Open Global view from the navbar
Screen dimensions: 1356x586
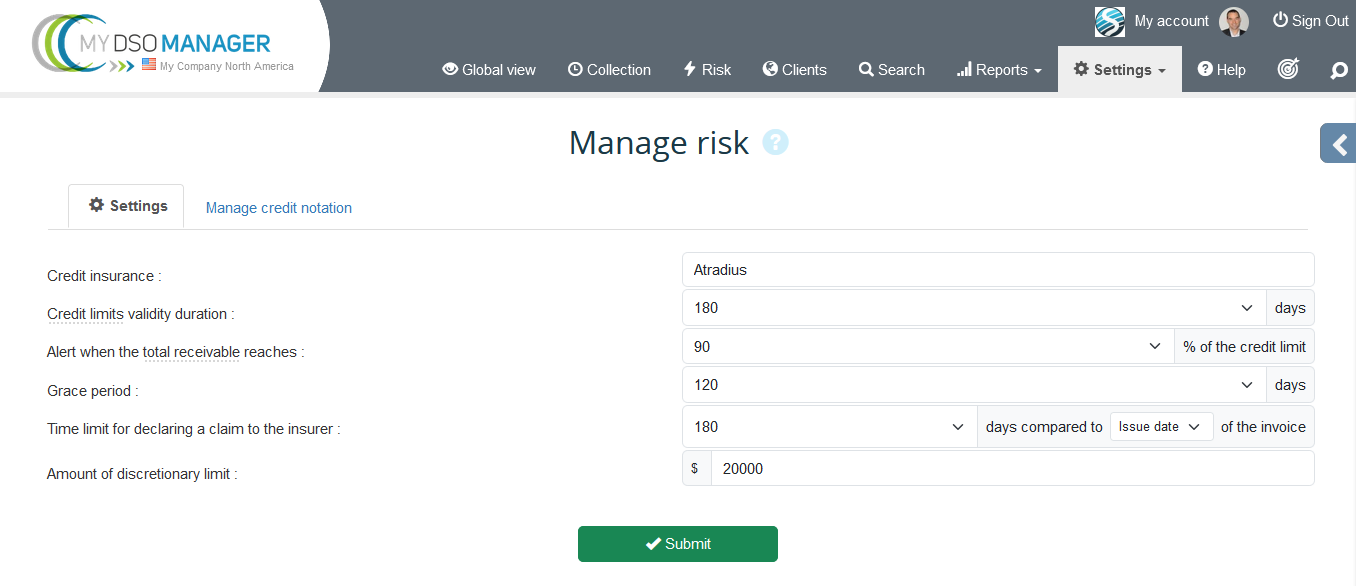pos(489,70)
